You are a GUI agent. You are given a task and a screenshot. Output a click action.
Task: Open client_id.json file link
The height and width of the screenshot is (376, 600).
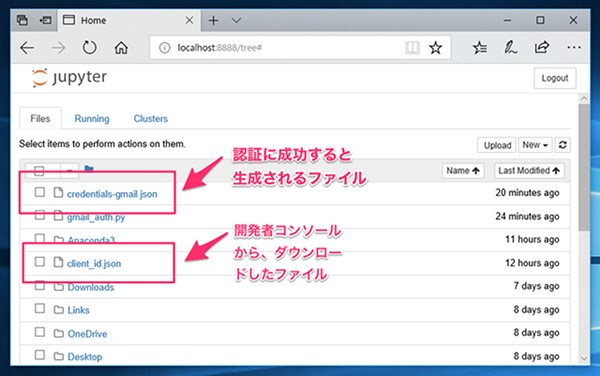[94, 264]
